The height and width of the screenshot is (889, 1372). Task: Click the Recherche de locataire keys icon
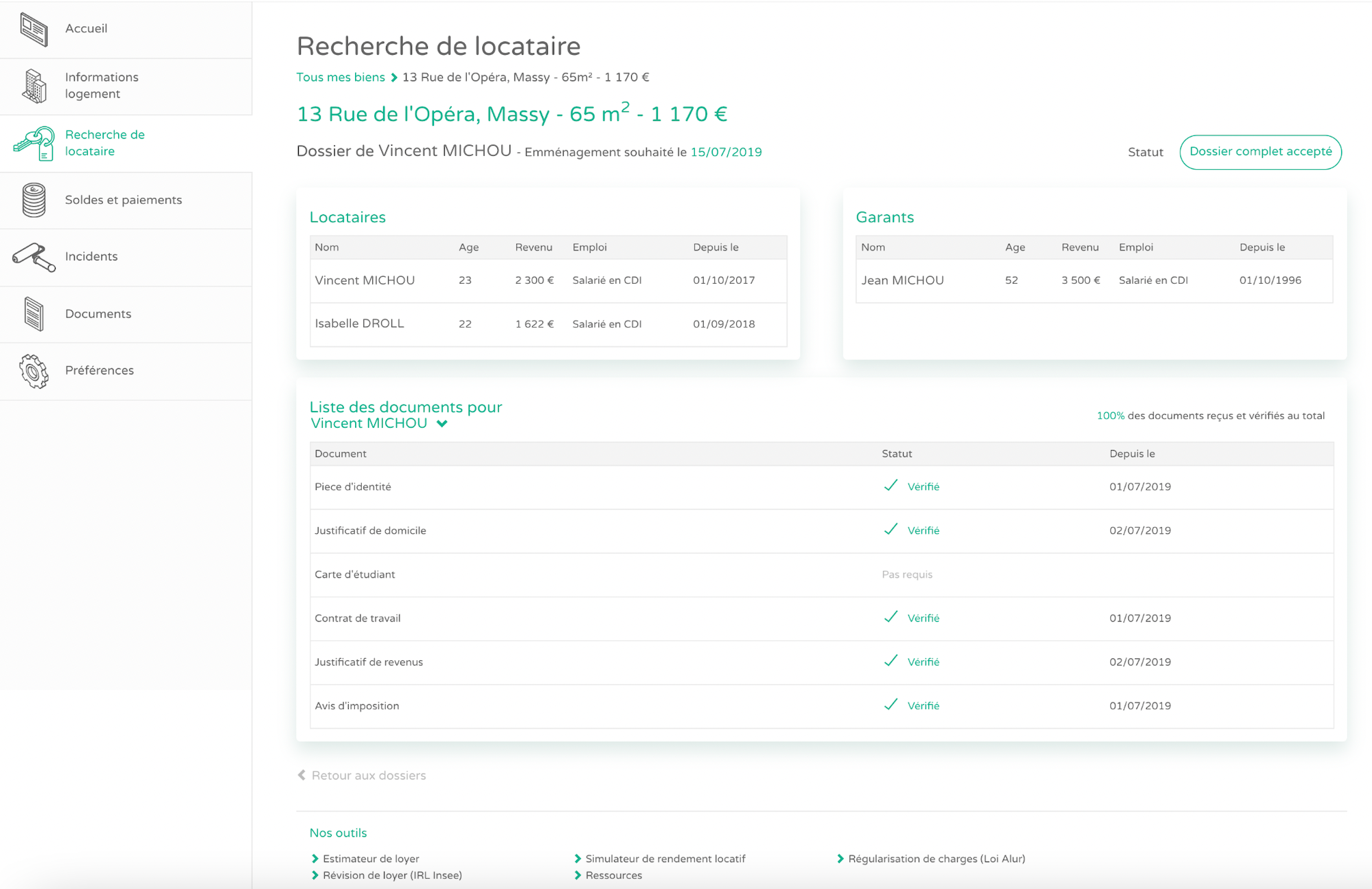pyautogui.click(x=34, y=143)
